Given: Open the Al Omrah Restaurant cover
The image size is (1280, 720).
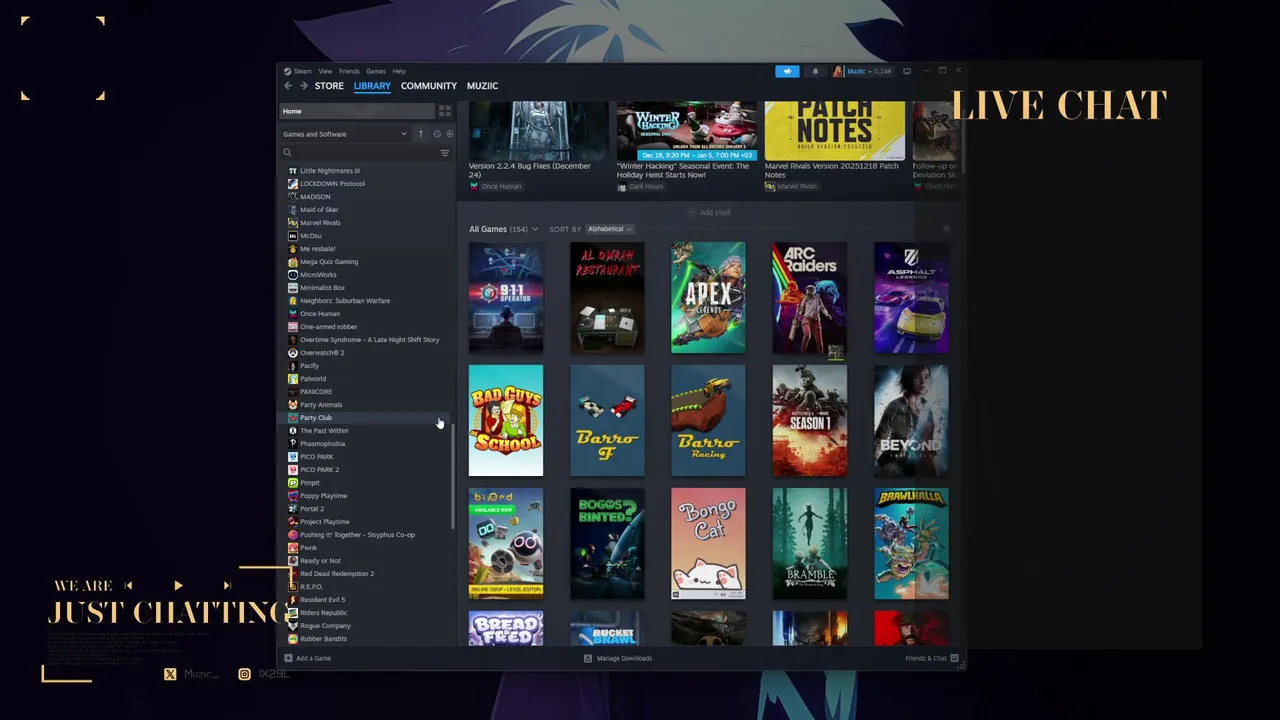Looking at the screenshot, I should (x=607, y=298).
